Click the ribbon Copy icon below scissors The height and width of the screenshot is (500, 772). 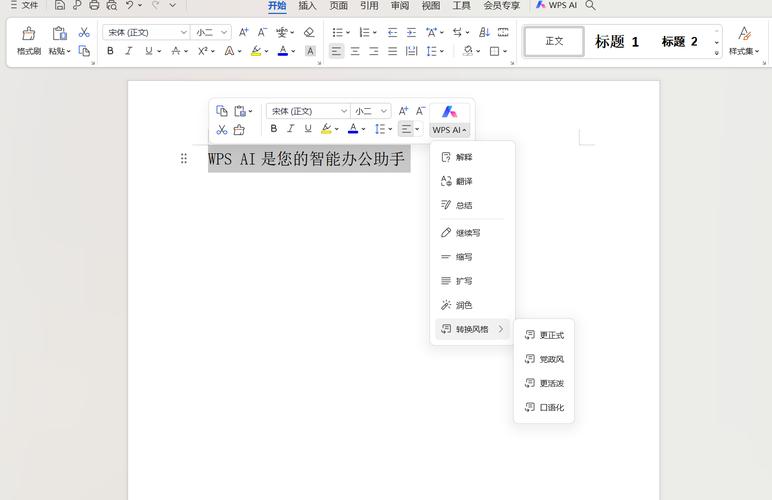(x=84, y=51)
